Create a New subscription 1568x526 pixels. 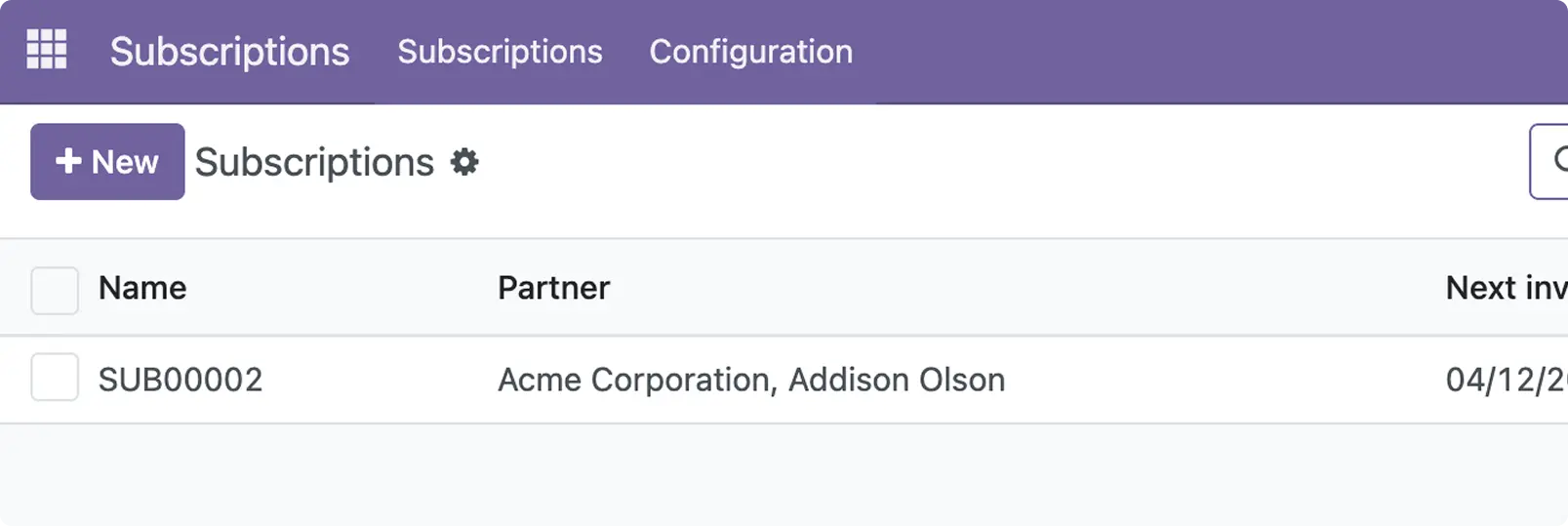107,162
